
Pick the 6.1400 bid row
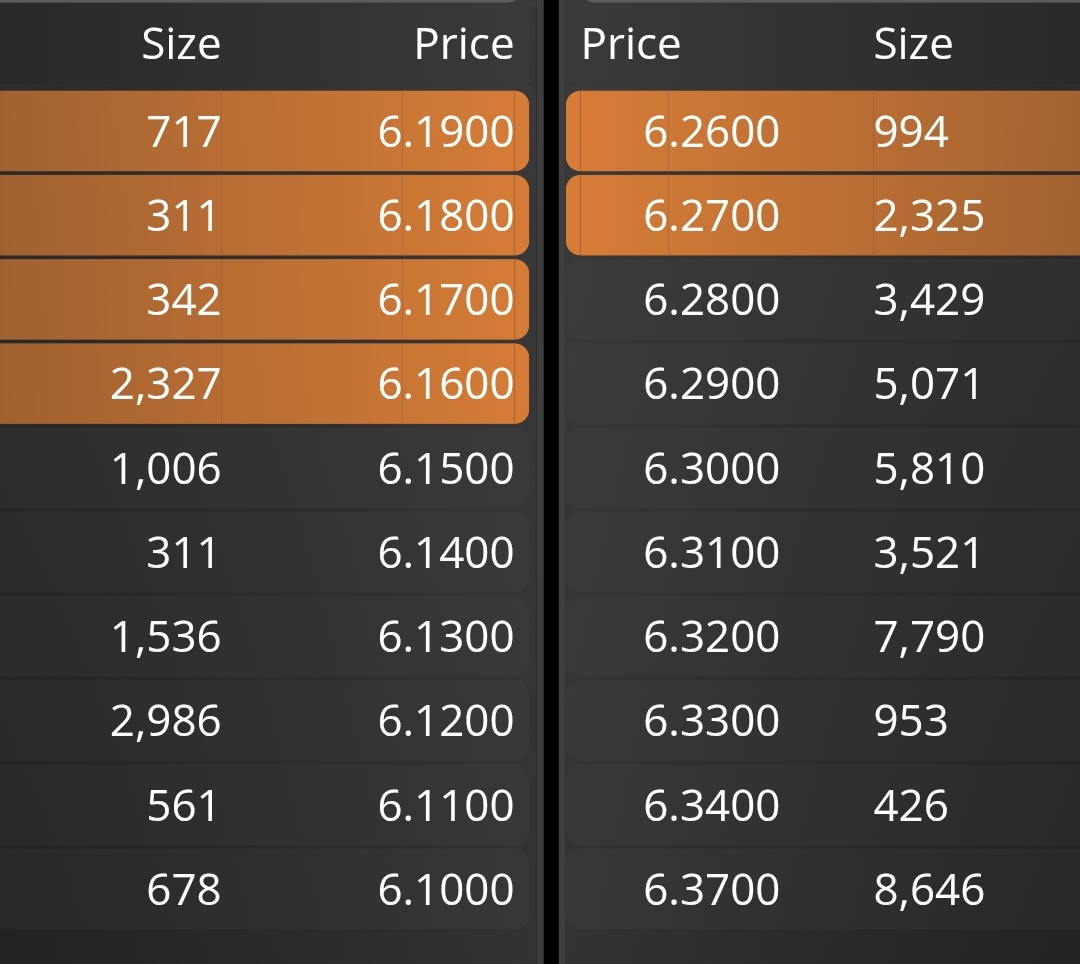point(264,552)
